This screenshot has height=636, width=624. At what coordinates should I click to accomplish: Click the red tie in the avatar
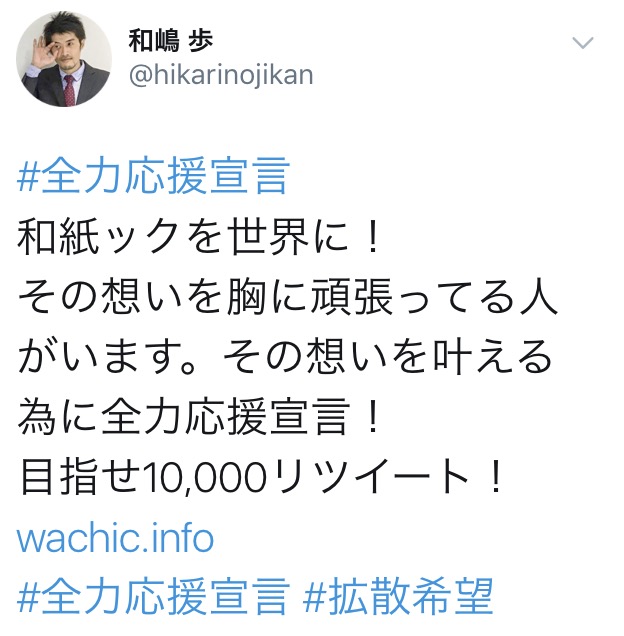69,89
